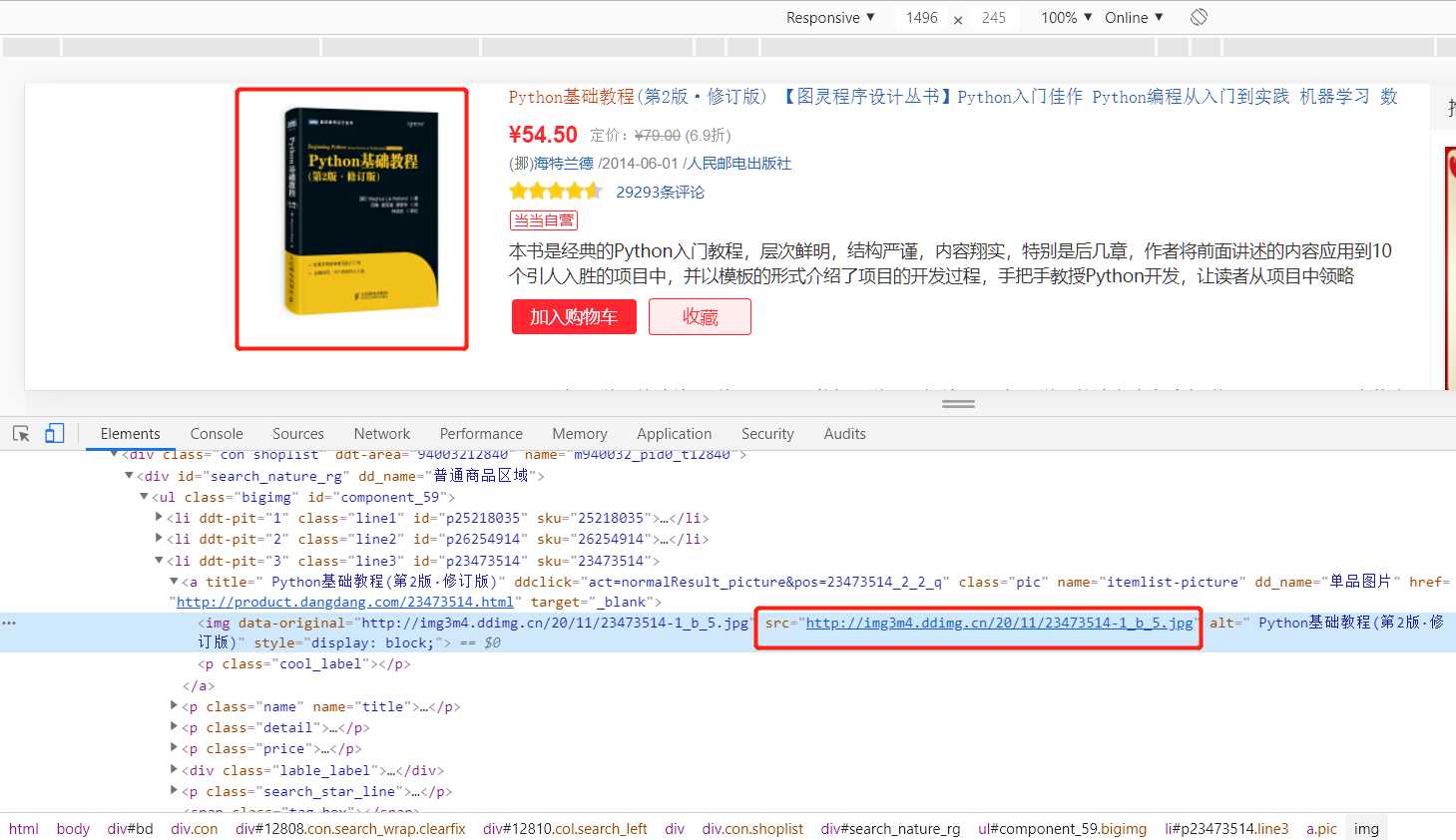Select div.con.shoplist in the breadcrumb

(x=752, y=828)
